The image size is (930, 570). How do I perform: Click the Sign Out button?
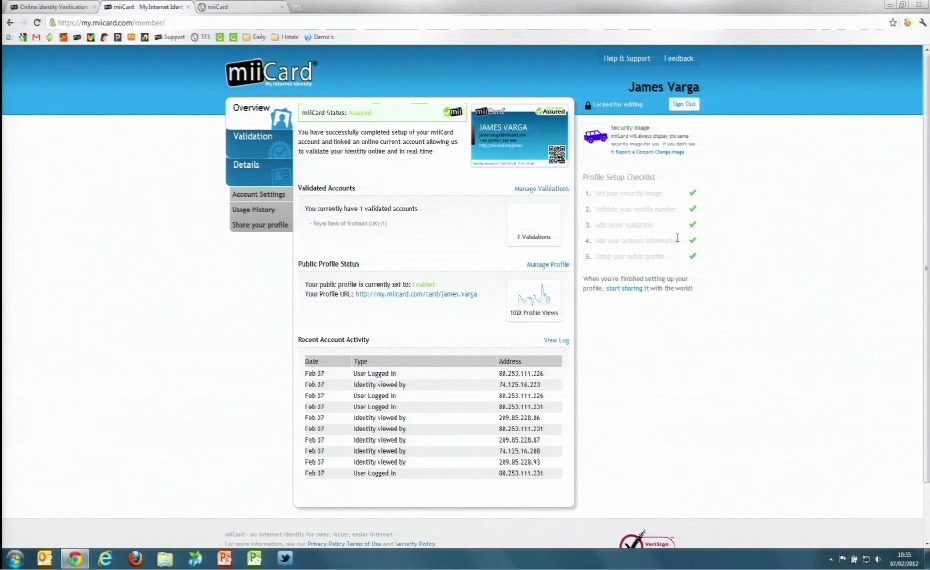684,104
